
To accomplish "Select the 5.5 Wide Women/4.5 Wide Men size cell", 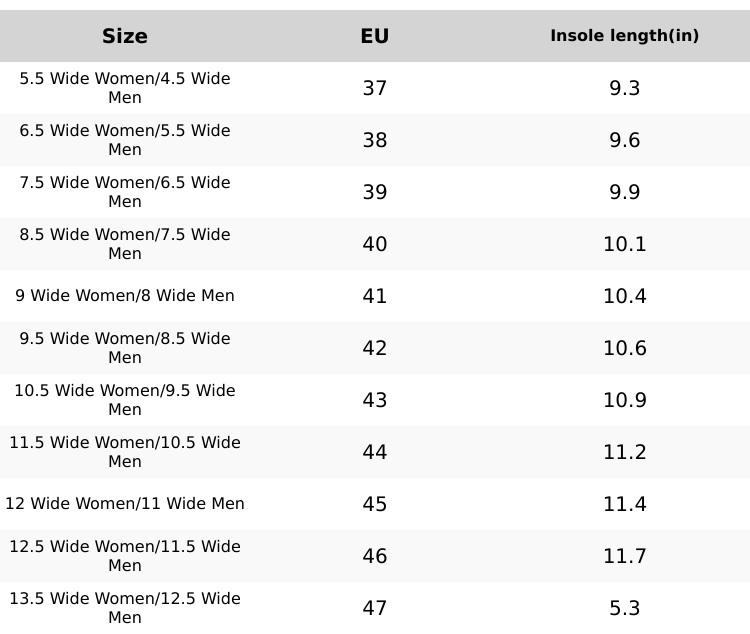I will click(x=125, y=88).
